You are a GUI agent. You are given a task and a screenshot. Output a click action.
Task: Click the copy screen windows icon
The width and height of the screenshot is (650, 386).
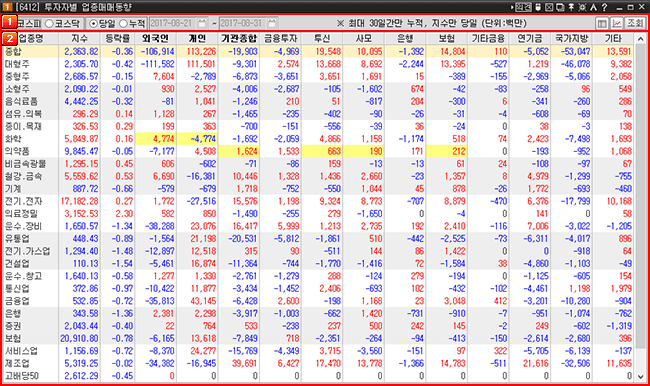(x=560, y=7)
